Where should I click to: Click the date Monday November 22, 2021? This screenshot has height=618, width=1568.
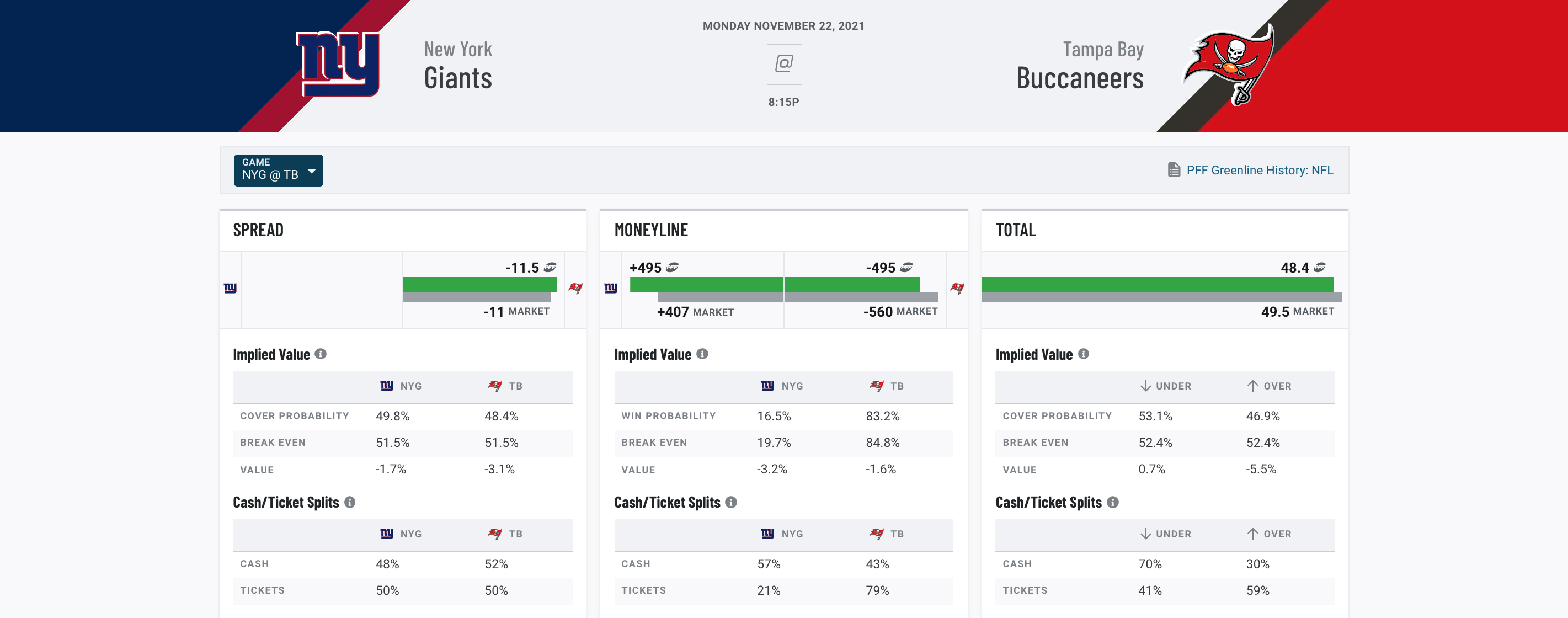(x=783, y=25)
